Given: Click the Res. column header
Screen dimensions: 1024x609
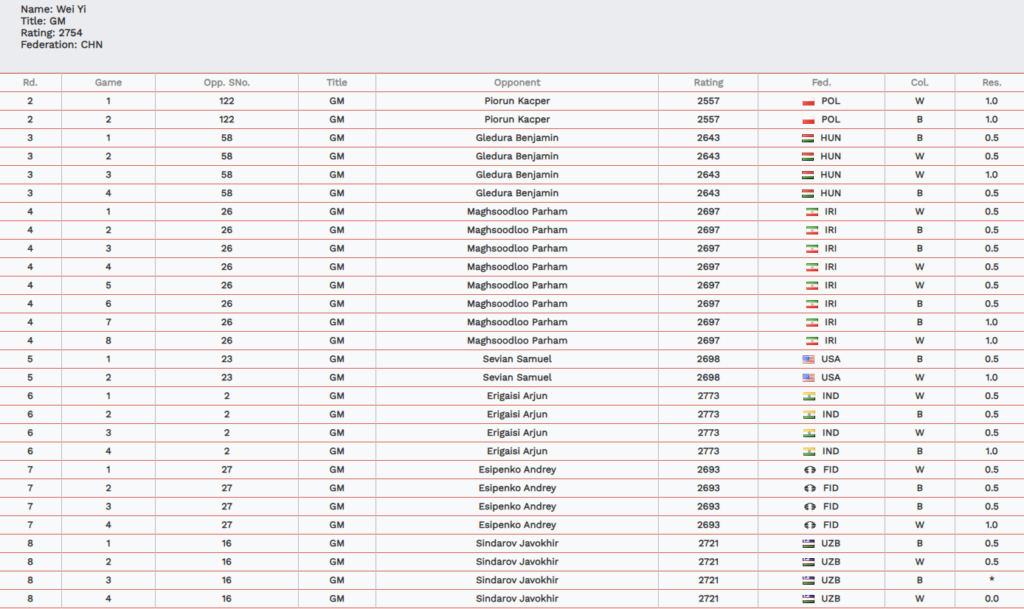Looking at the screenshot, I should click(x=991, y=83).
